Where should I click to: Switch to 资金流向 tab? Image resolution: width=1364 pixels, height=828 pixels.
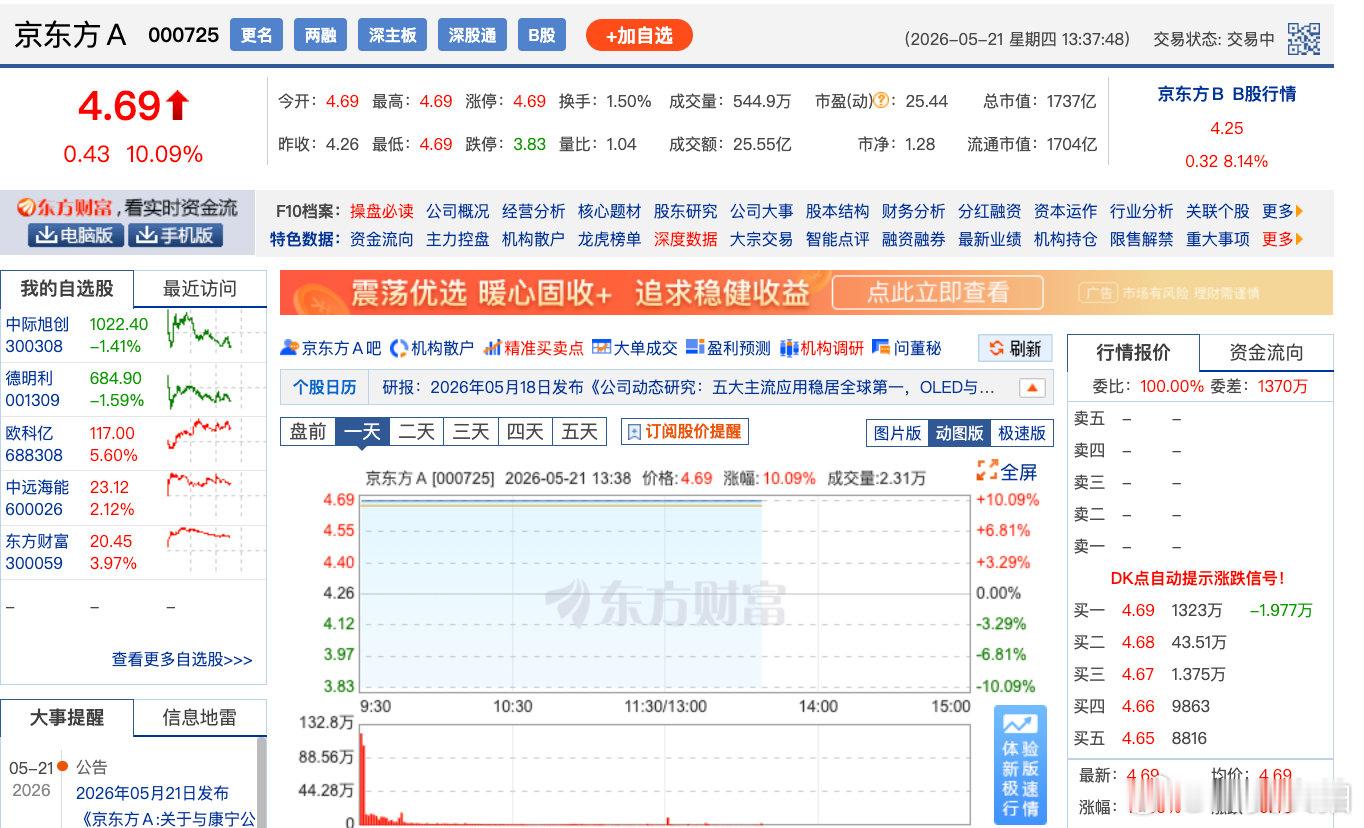(x=1266, y=352)
